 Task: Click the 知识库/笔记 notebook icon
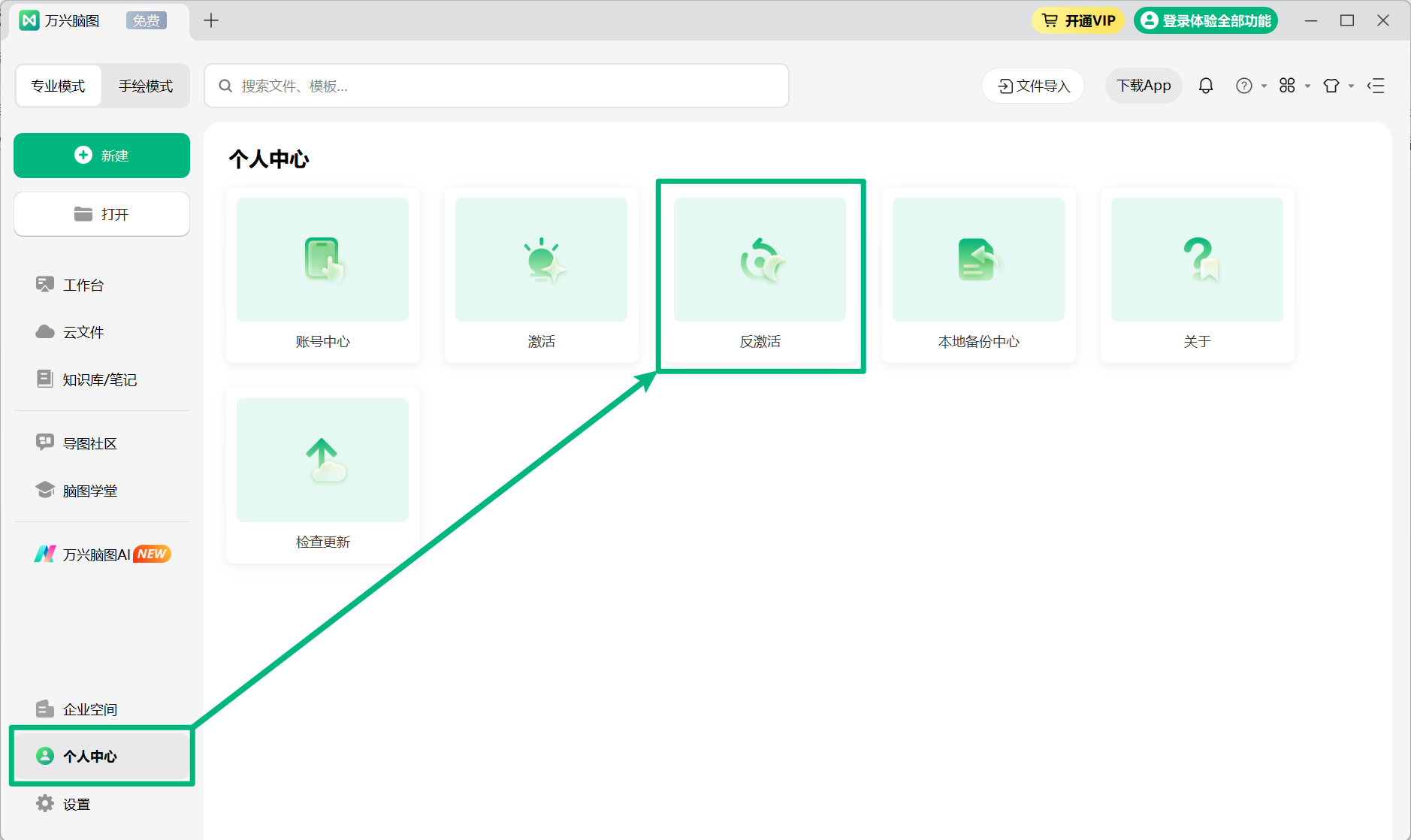[45, 379]
